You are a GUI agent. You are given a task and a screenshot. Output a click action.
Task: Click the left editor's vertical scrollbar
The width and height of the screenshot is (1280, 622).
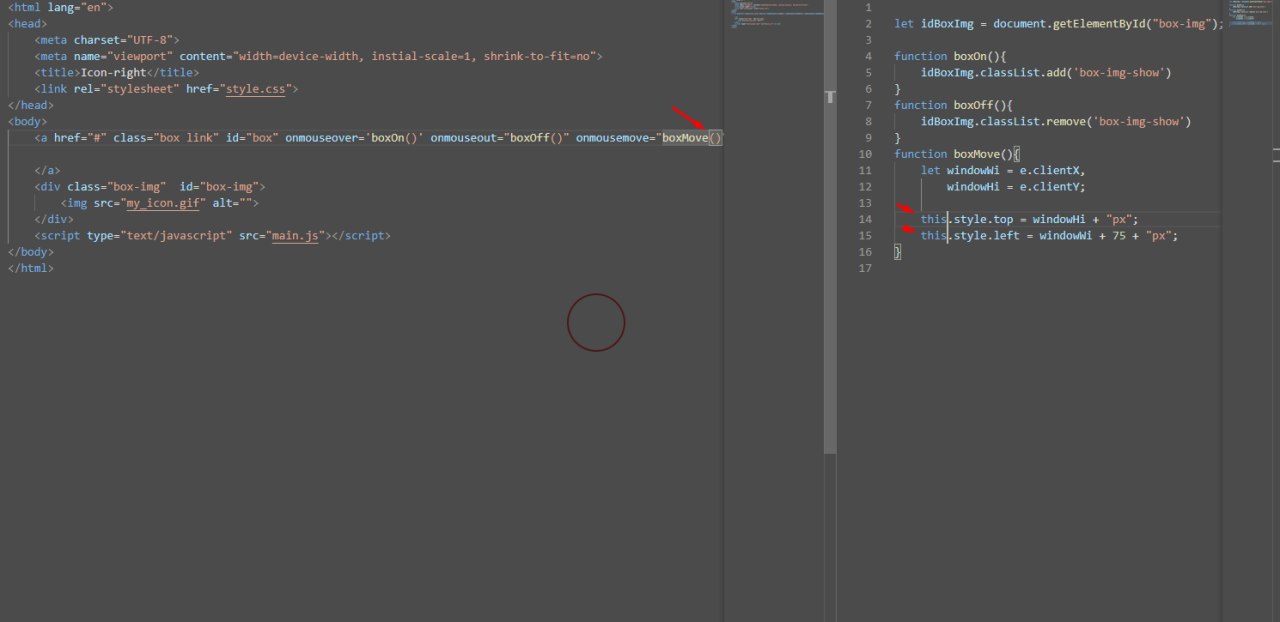point(830,270)
